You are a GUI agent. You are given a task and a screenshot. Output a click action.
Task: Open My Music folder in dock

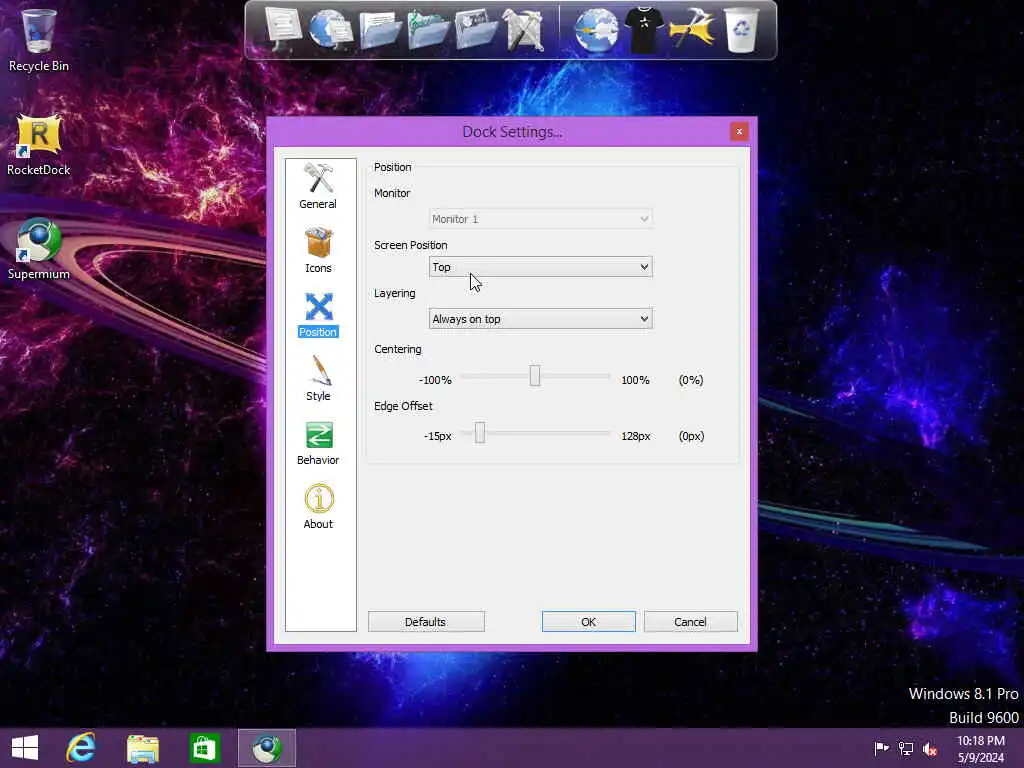click(428, 30)
